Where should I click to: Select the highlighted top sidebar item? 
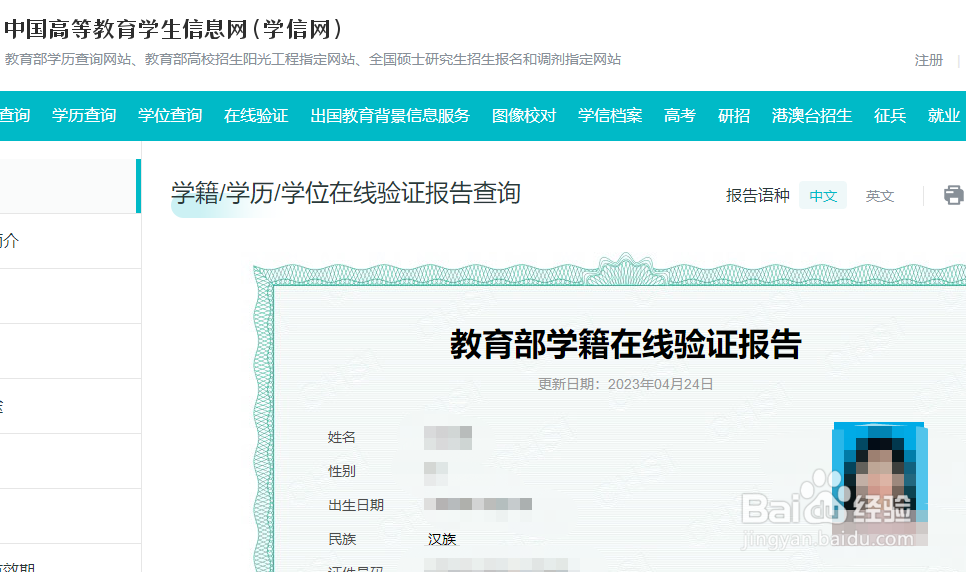click(x=70, y=186)
